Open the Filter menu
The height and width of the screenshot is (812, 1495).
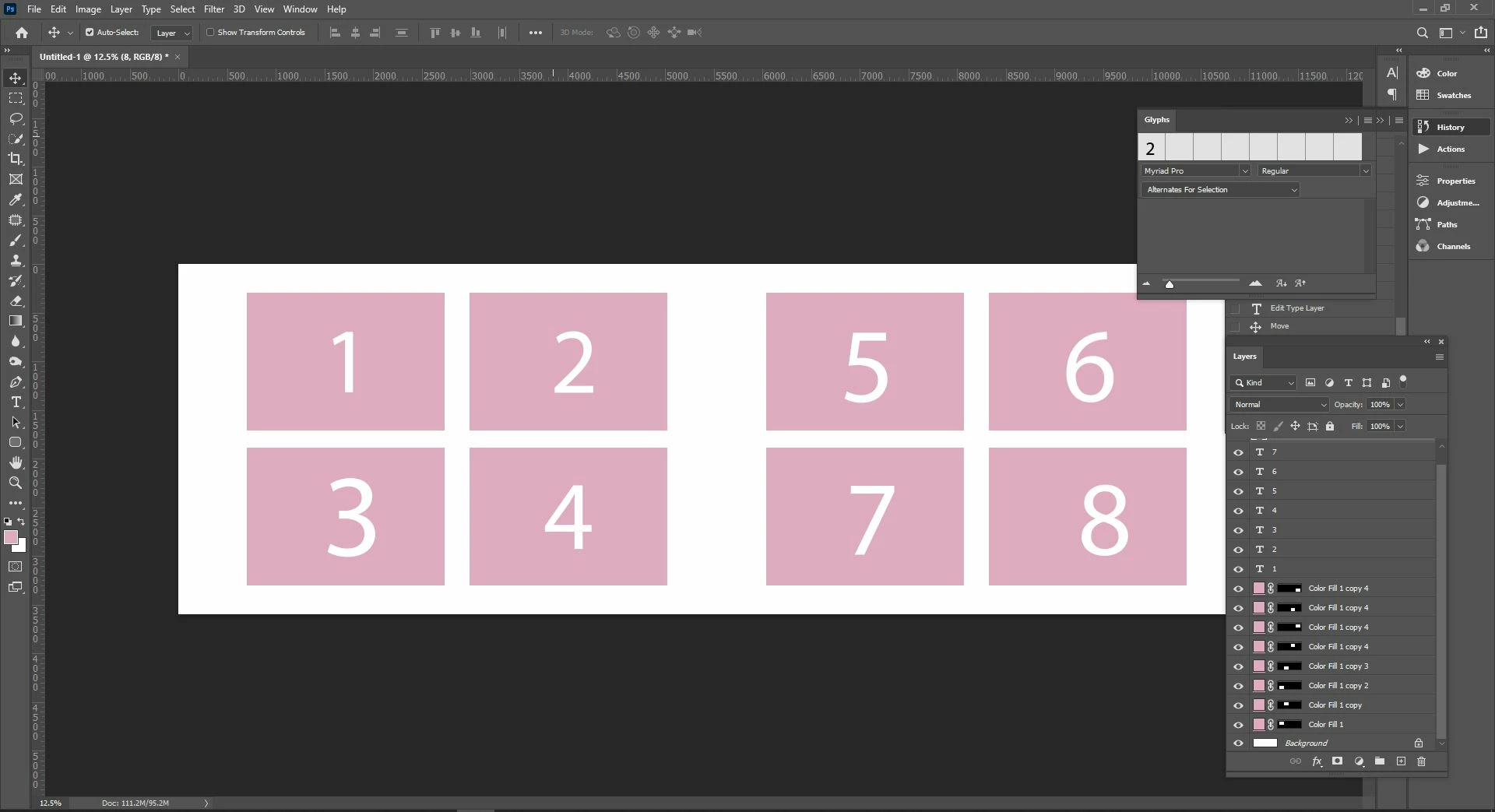tap(214, 9)
